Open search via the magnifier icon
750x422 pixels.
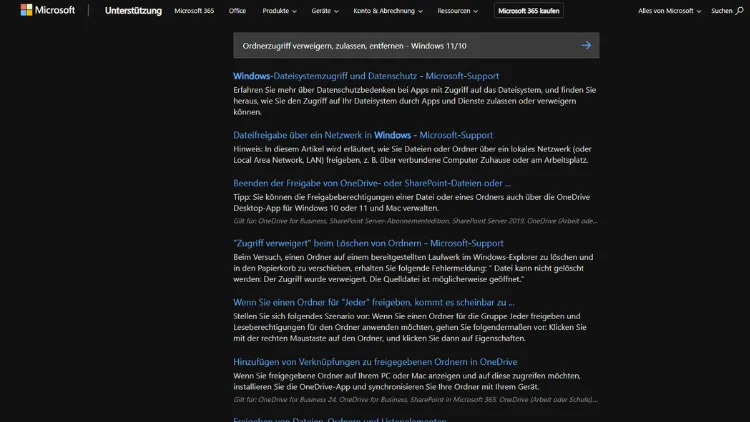(x=739, y=11)
